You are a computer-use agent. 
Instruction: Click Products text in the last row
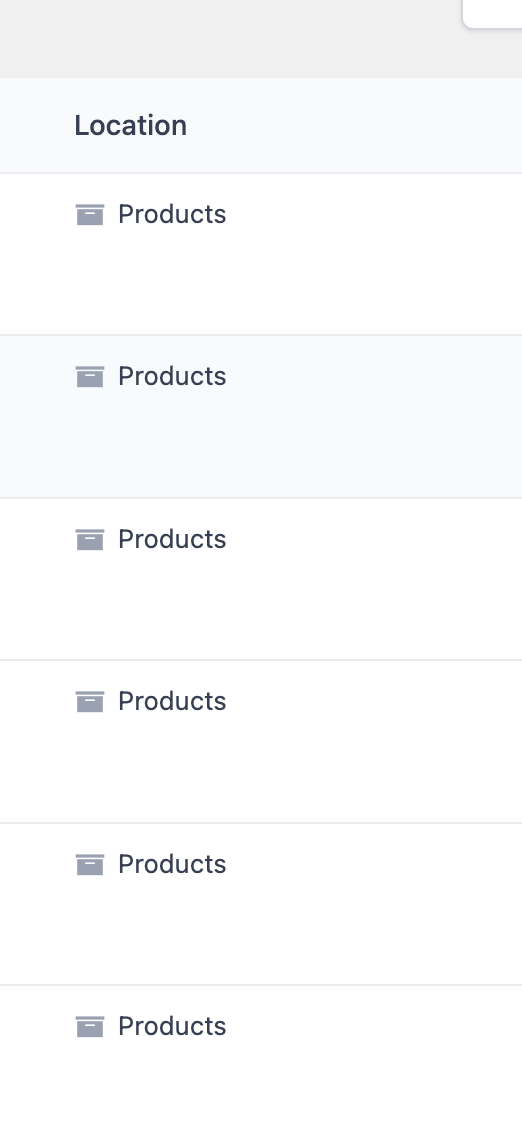coord(172,1026)
